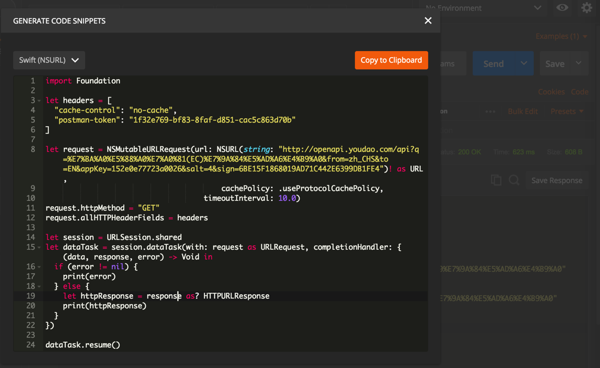Click the 'dataTask.resume()' line
This screenshot has height=368, width=600.
click(83, 345)
